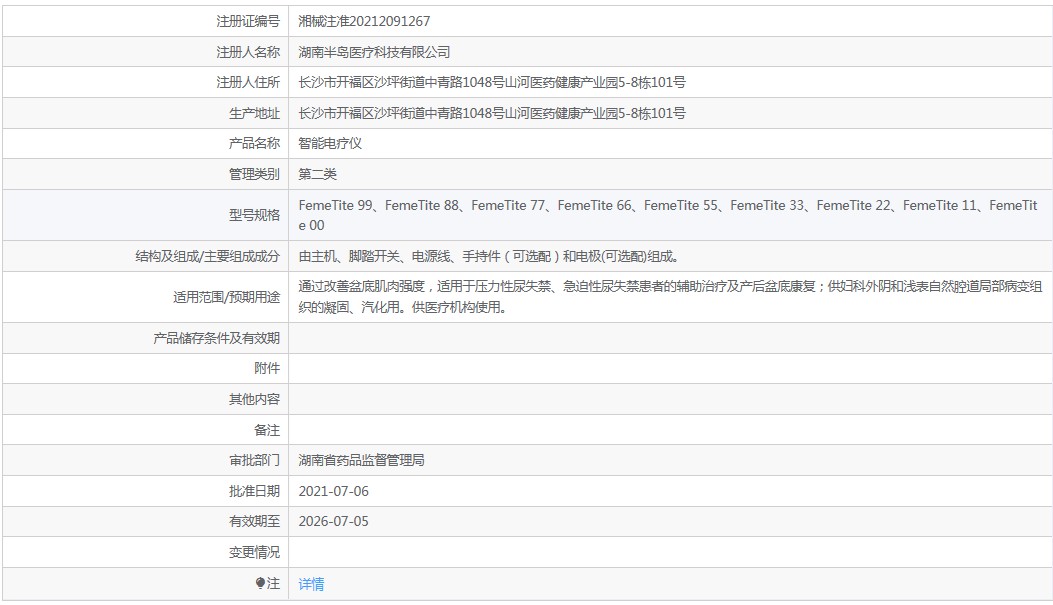The height and width of the screenshot is (605, 1053).
Task: Select registration number 湘械注准20212091267
Action: click(x=364, y=21)
